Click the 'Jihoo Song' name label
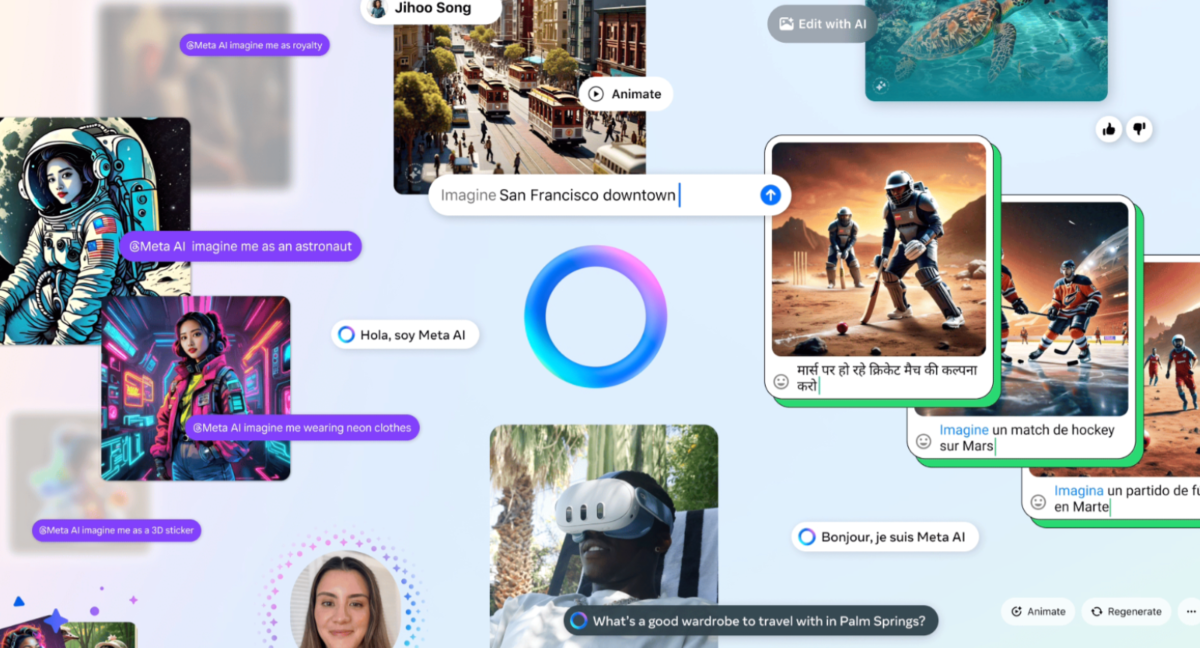 [433, 9]
